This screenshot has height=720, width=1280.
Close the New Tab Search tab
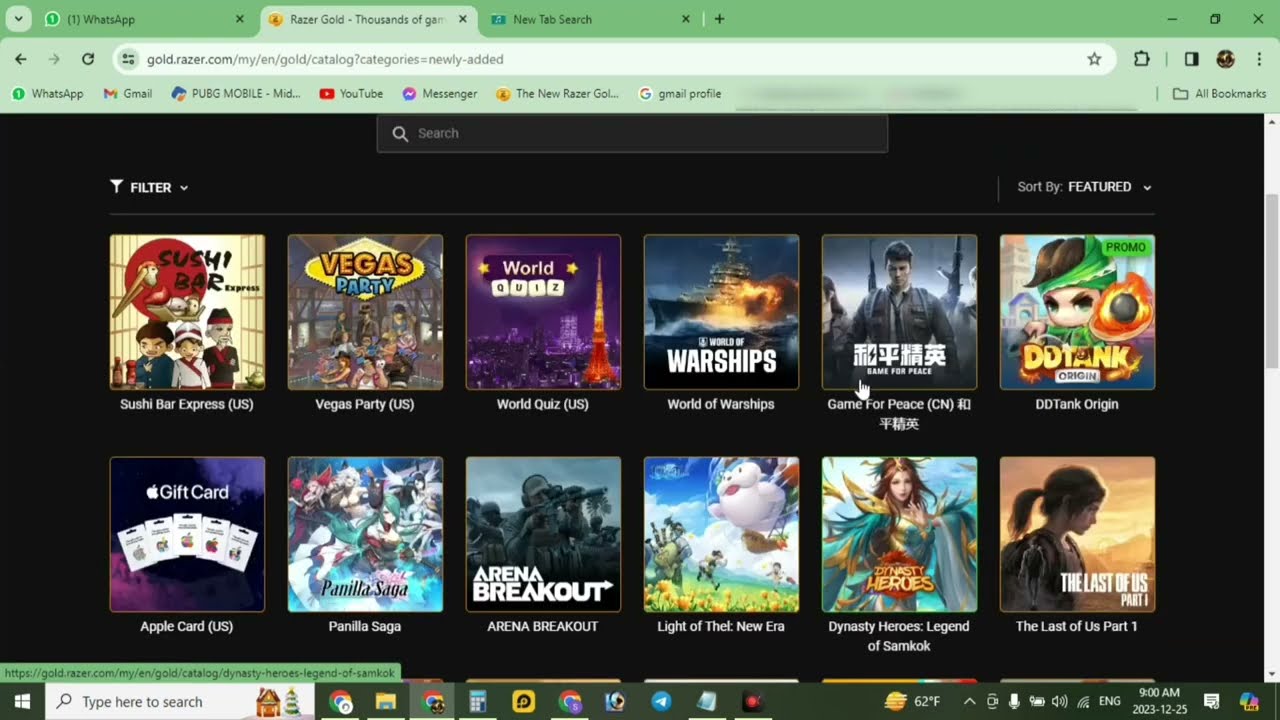click(x=685, y=19)
